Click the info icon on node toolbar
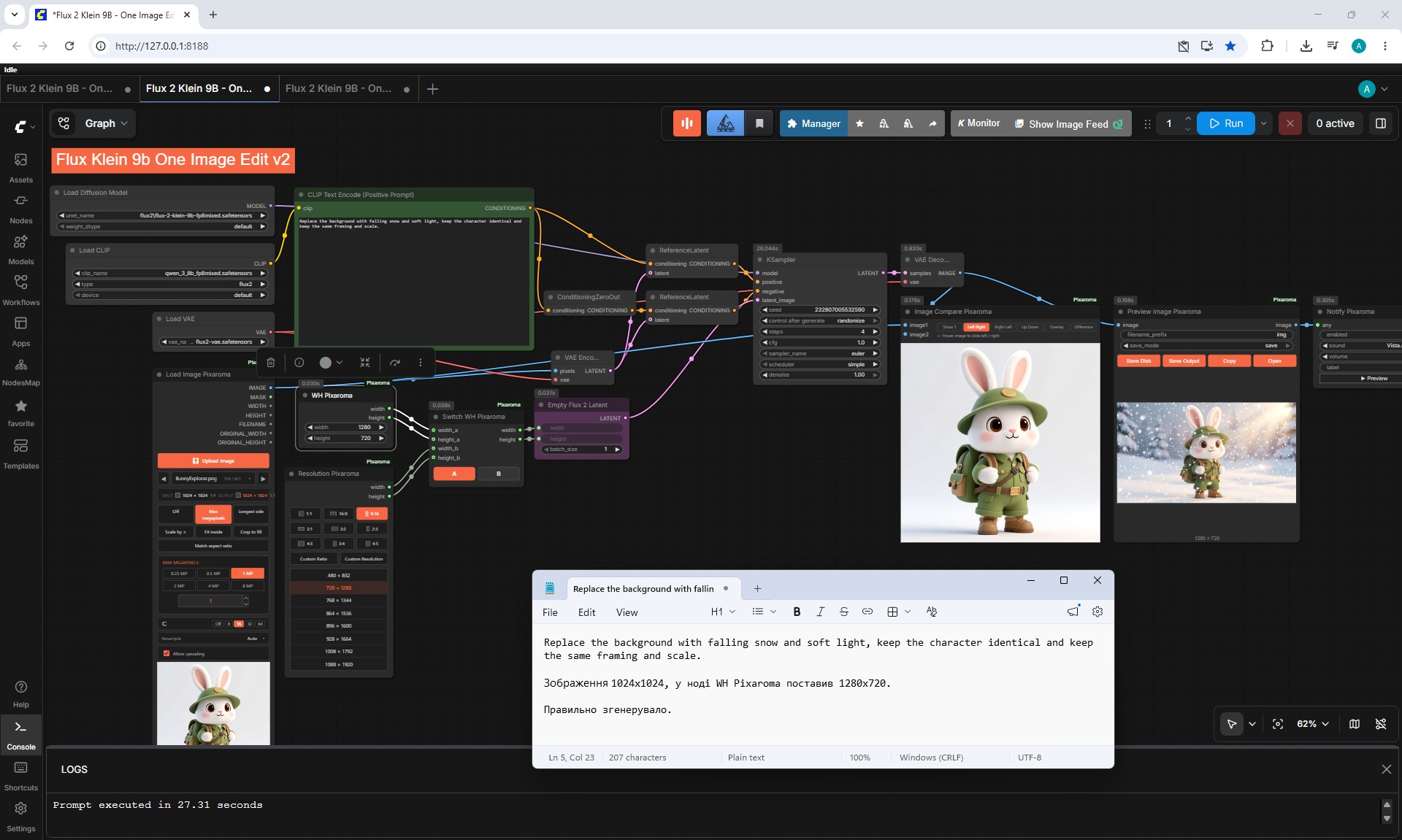Viewport: 1402px width, 840px height. coord(299,362)
